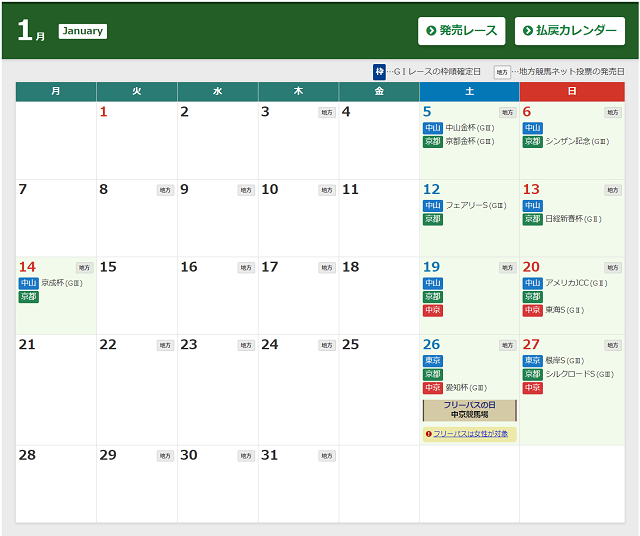The image size is (640, 536).
Task: Click the 地方 legend icon above calendar
Action: coord(502,72)
